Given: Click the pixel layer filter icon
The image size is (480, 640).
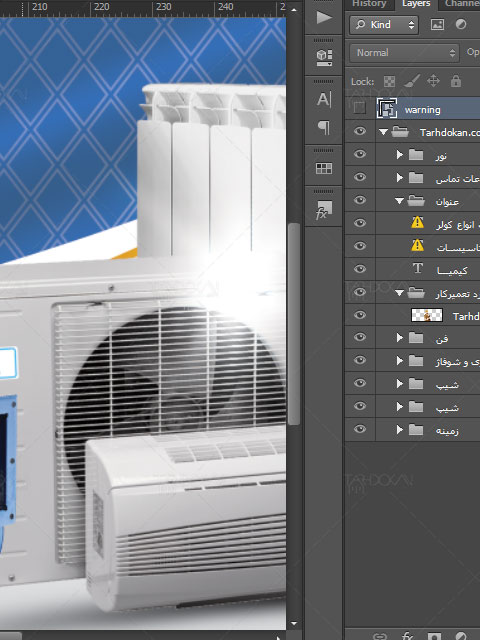Looking at the screenshot, I should pyautogui.click(x=437, y=24).
